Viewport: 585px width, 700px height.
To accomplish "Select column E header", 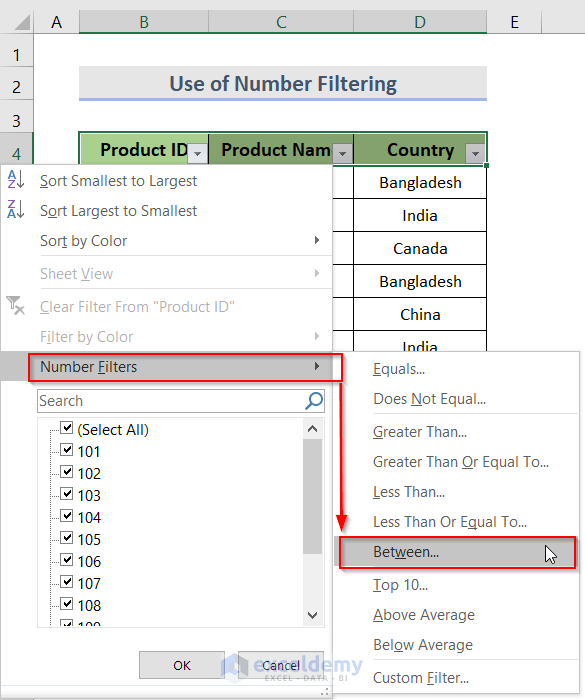I will pyautogui.click(x=514, y=21).
